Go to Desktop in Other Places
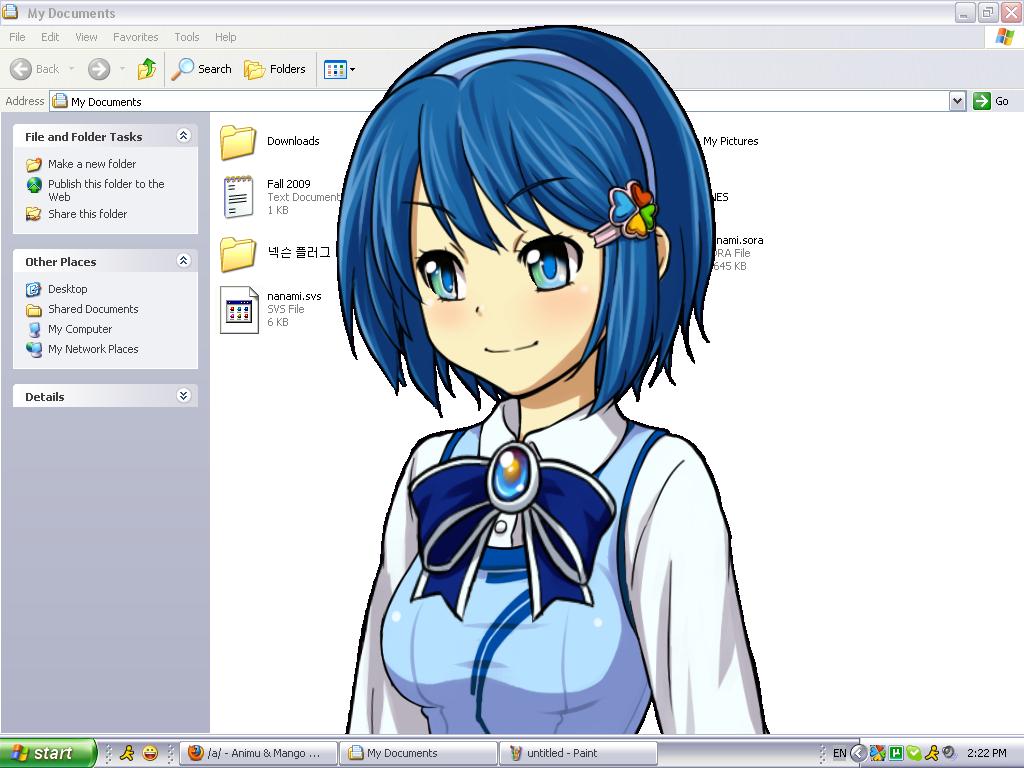 click(67, 289)
